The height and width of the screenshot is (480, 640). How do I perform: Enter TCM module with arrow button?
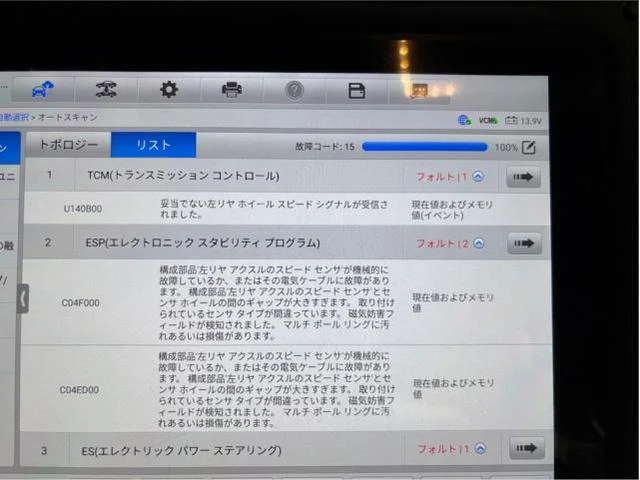click(x=524, y=177)
